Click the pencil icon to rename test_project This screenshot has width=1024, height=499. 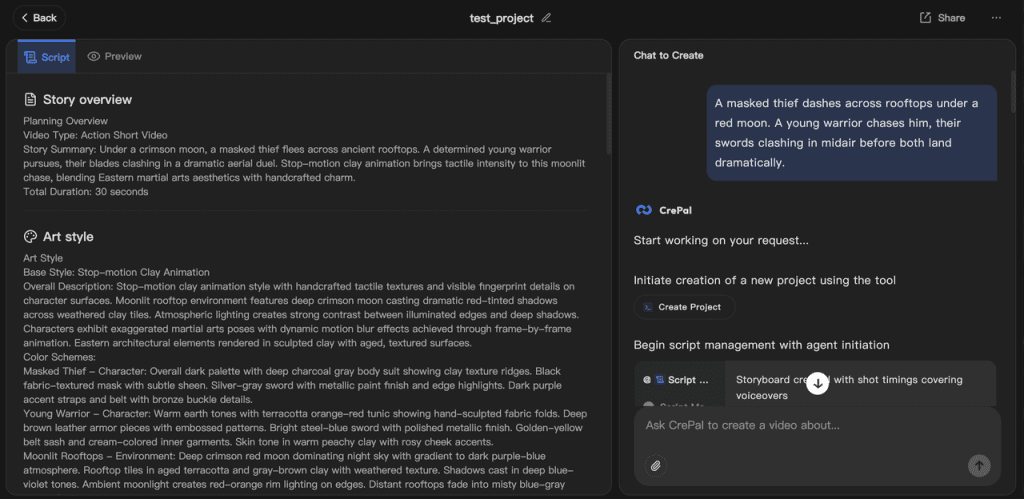[x=546, y=18]
